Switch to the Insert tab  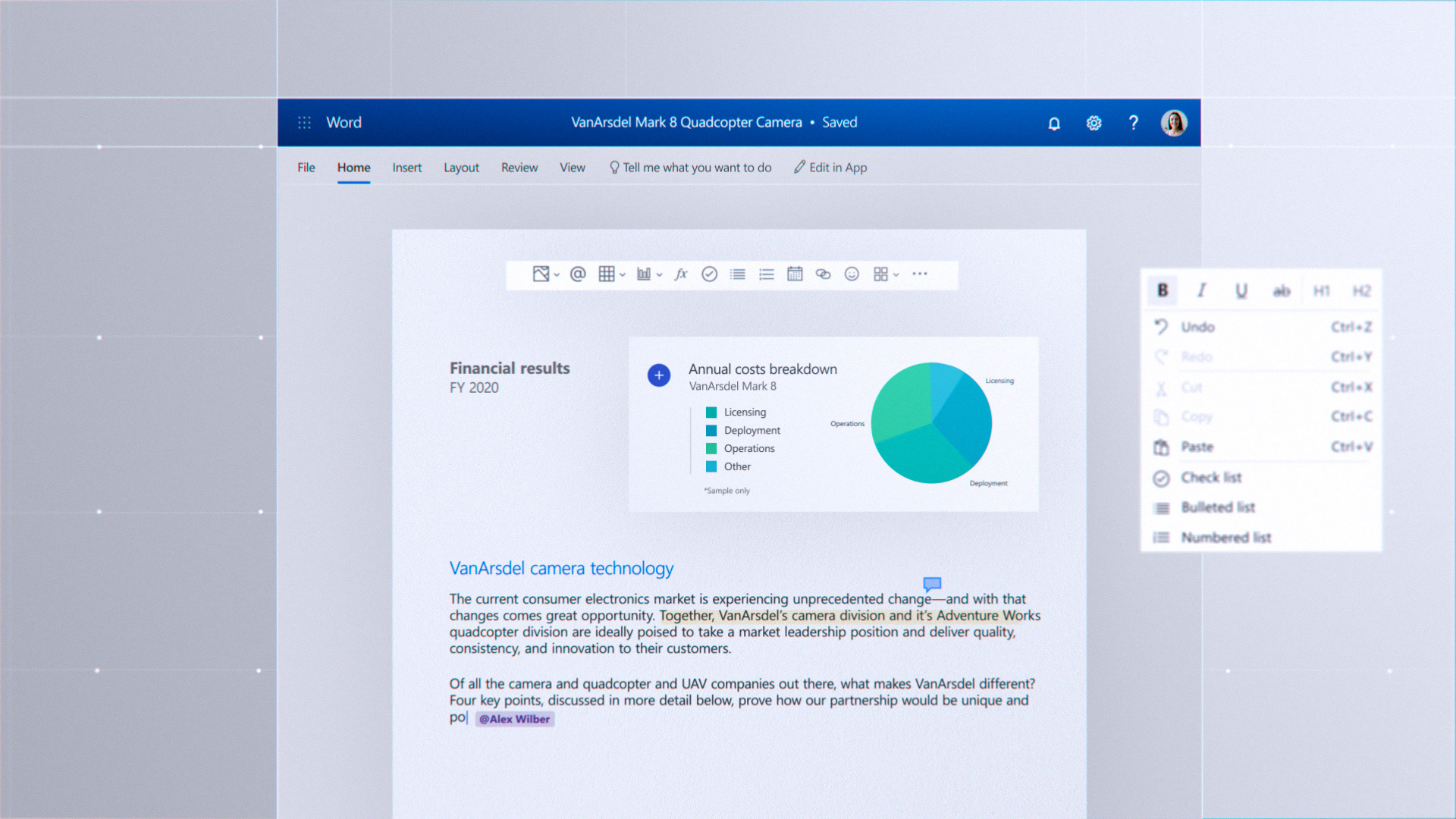[x=406, y=168]
